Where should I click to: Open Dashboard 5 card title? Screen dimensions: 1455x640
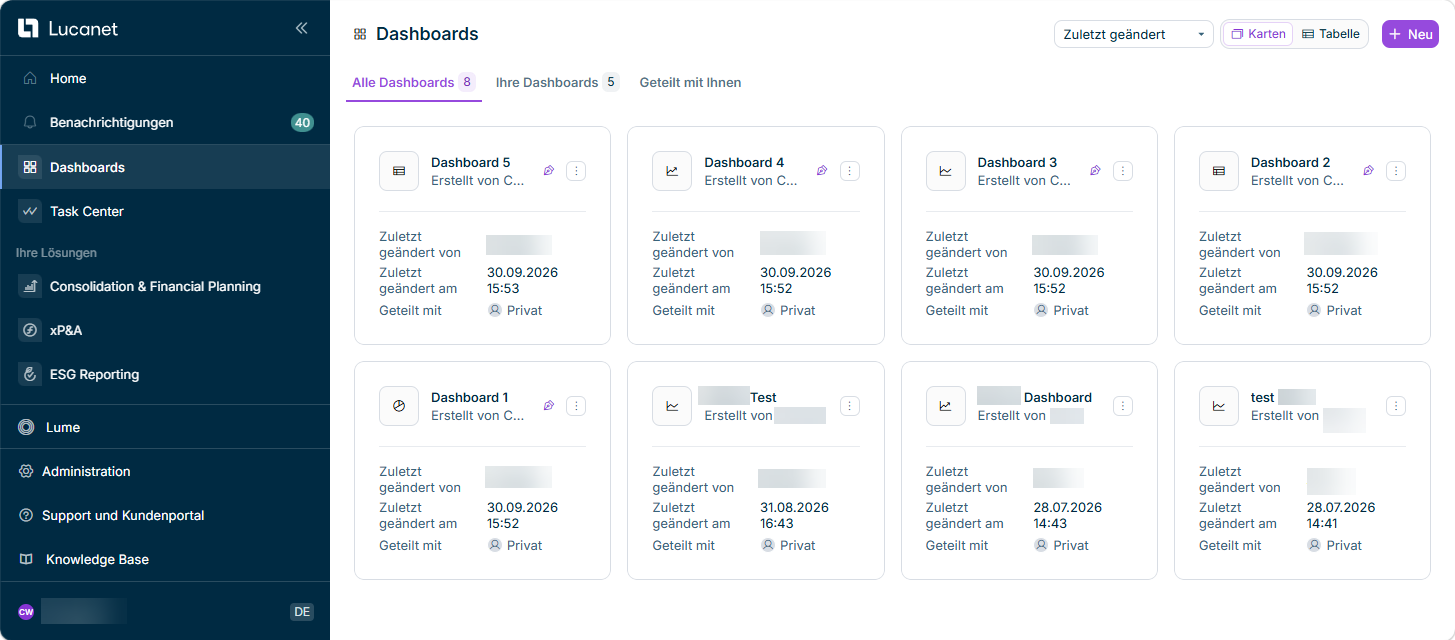pyautogui.click(x=471, y=162)
